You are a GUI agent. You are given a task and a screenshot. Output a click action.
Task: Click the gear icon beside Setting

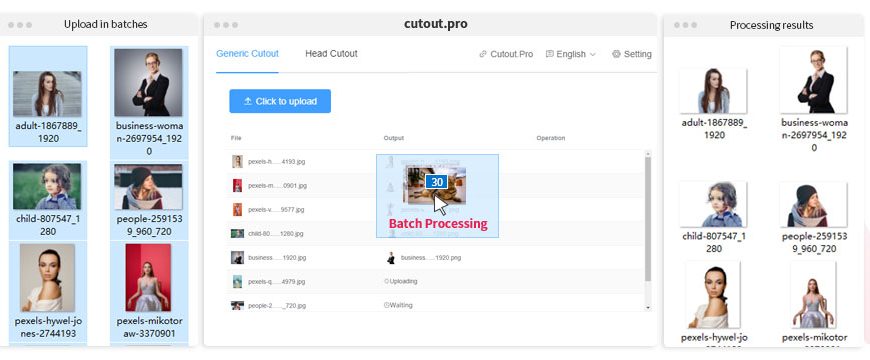[x=616, y=54]
